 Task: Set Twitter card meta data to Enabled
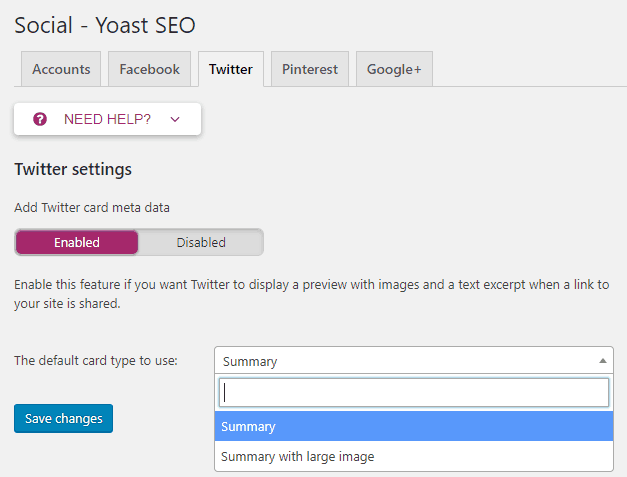77,242
